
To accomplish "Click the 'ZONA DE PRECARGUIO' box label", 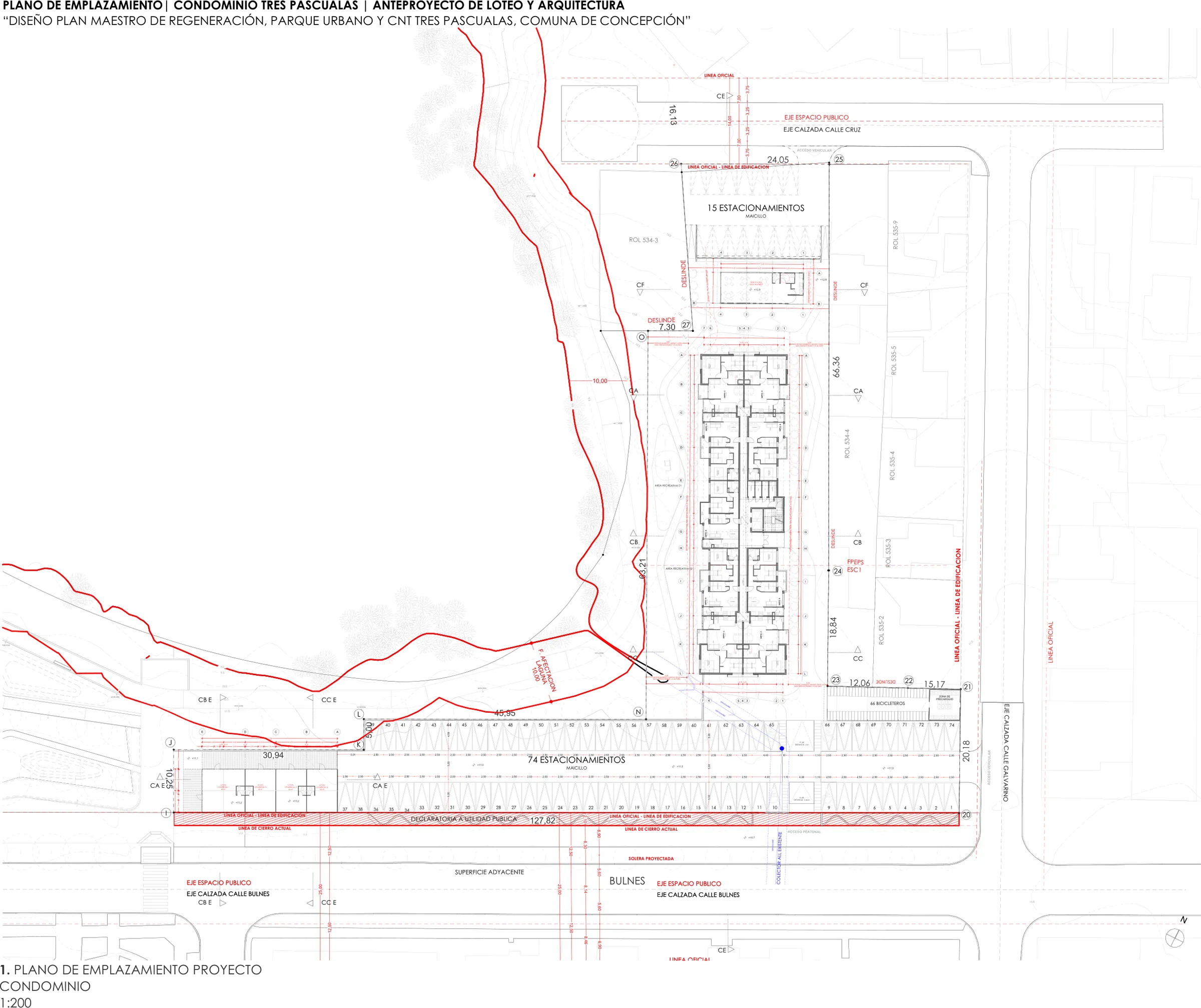I will click(x=944, y=698).
